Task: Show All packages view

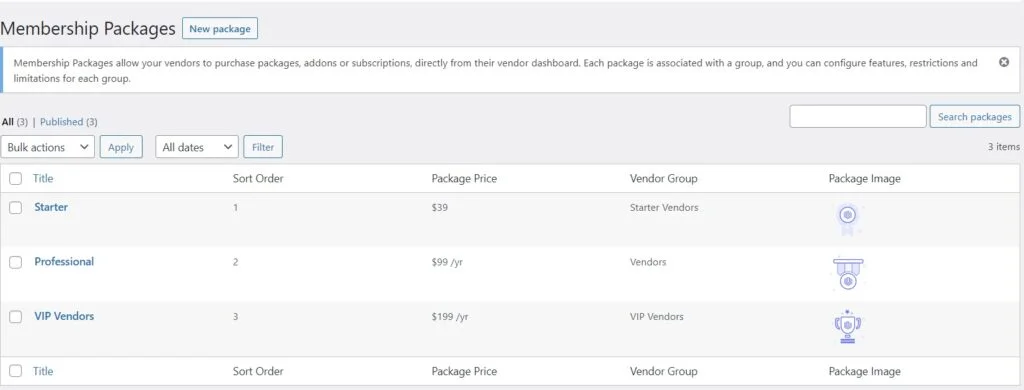Action: pyautogui.click(x=8, y=122)
